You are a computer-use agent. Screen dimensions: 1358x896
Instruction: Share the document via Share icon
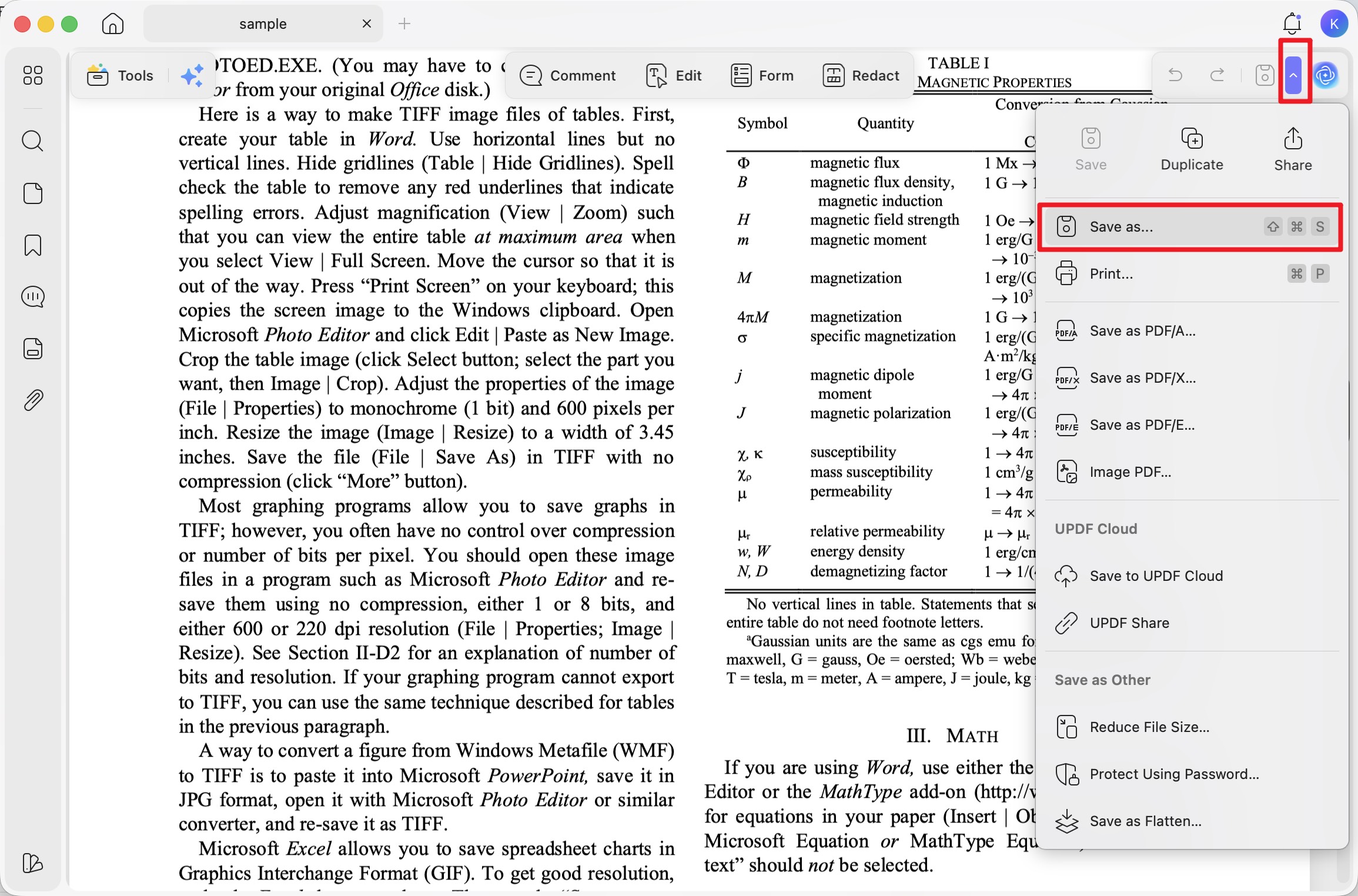1293,149
